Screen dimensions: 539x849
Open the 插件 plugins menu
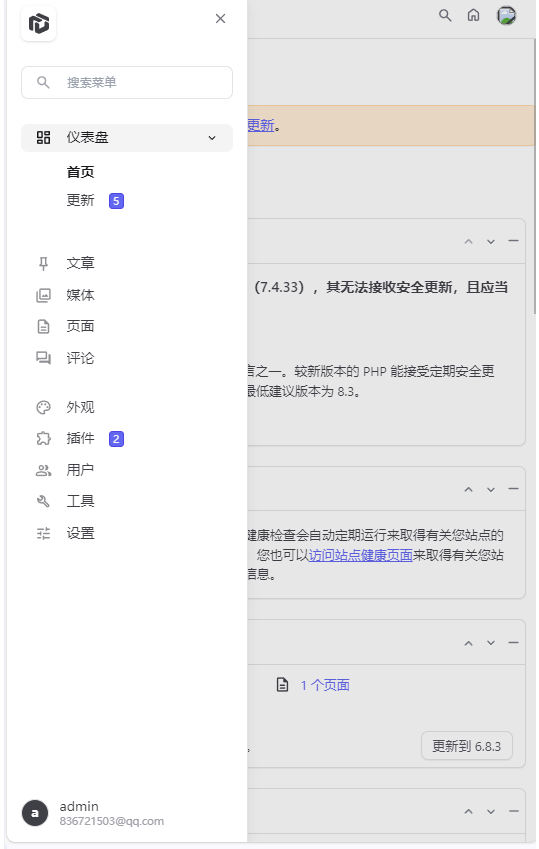click(x=80, y=439)
